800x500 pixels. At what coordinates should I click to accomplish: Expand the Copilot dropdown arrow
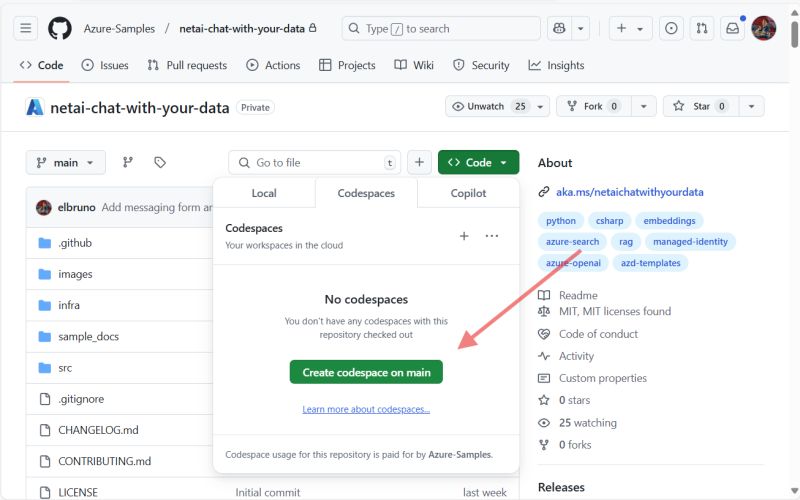[x=581, y=29]
